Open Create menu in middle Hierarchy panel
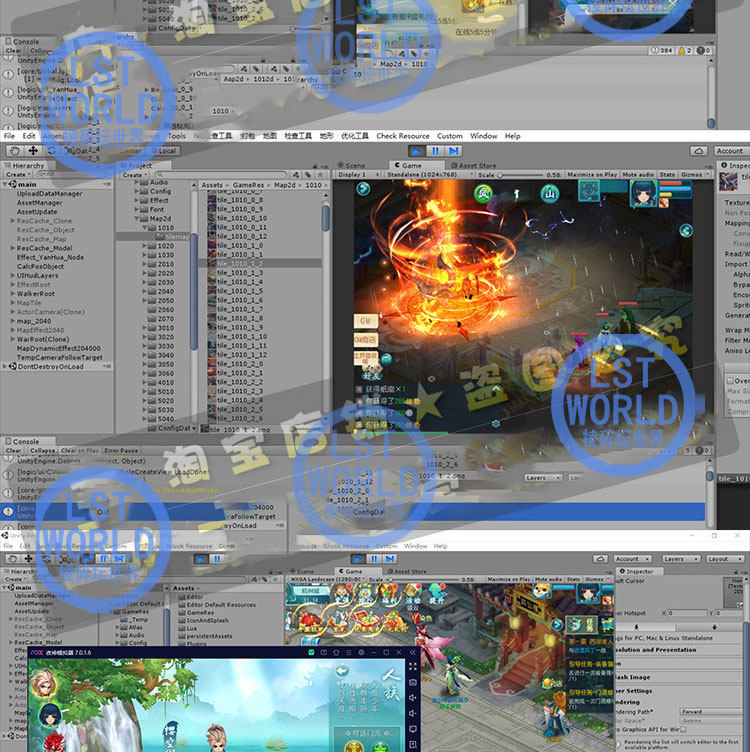 (x=17, y=175)
